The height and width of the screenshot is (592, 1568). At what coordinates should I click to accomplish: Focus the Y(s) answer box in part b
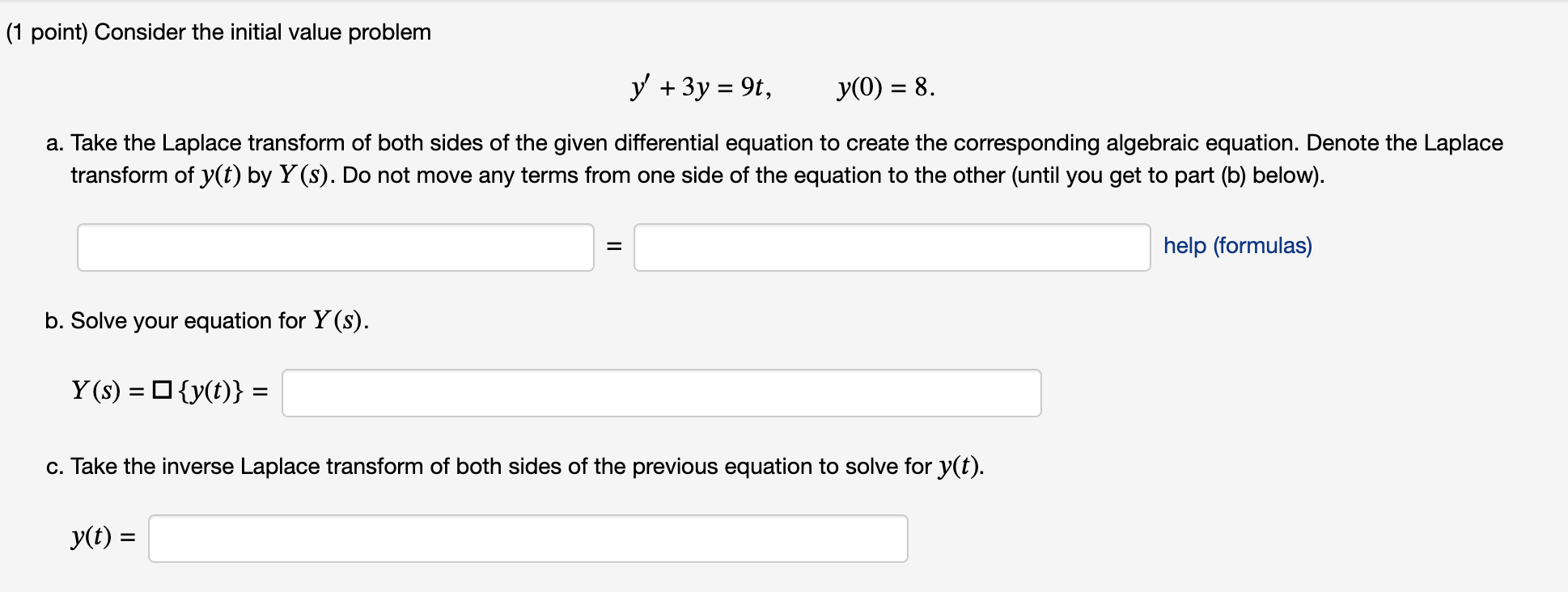[x=661, y=393]
